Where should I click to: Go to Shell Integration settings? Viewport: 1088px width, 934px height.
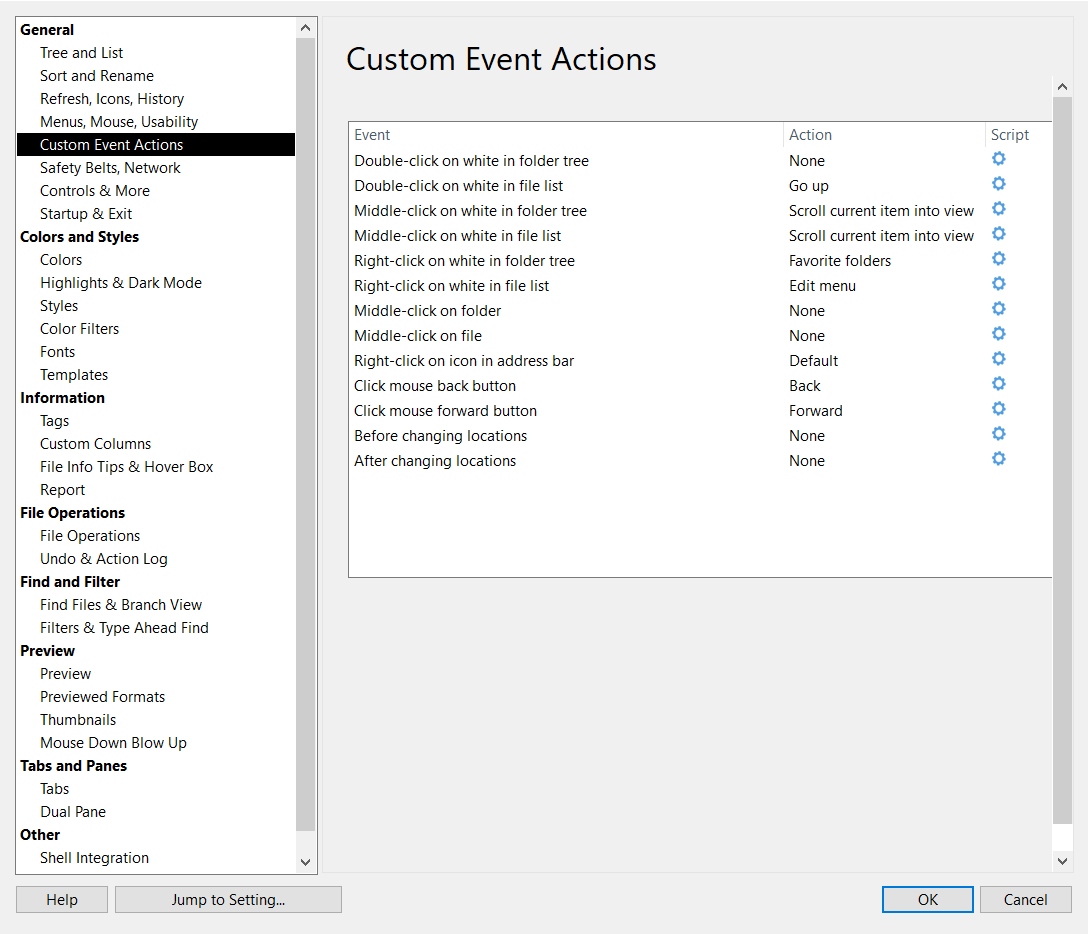tap(94, 858)
